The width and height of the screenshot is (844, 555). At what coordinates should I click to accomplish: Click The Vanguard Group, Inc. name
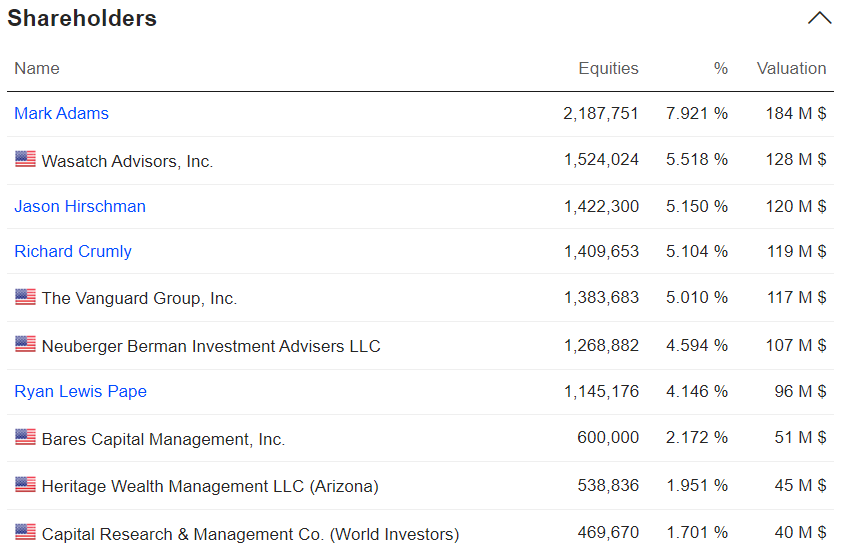[139, 298]
